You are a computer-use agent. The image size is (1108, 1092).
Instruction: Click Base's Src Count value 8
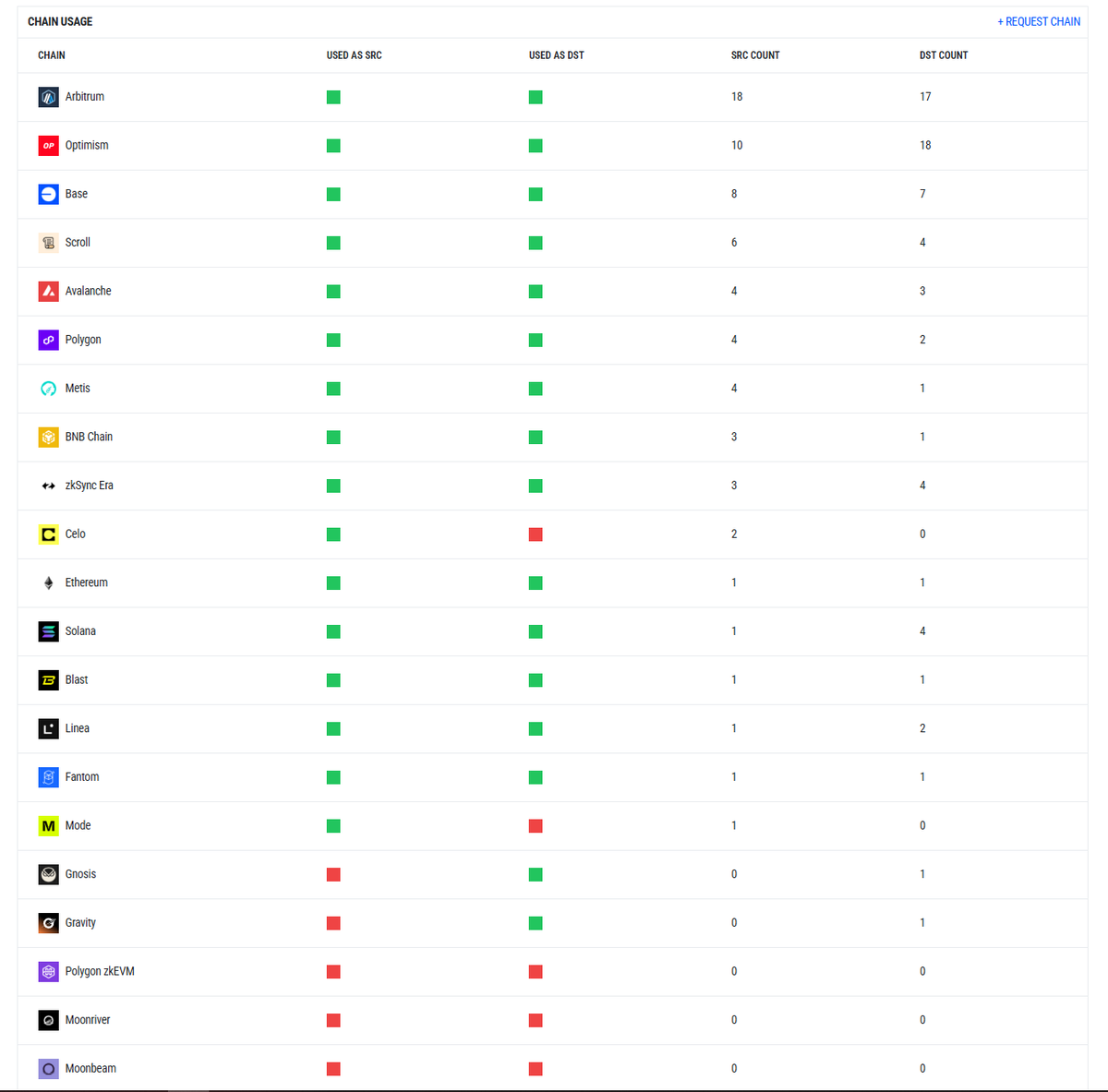coord(734,194)
